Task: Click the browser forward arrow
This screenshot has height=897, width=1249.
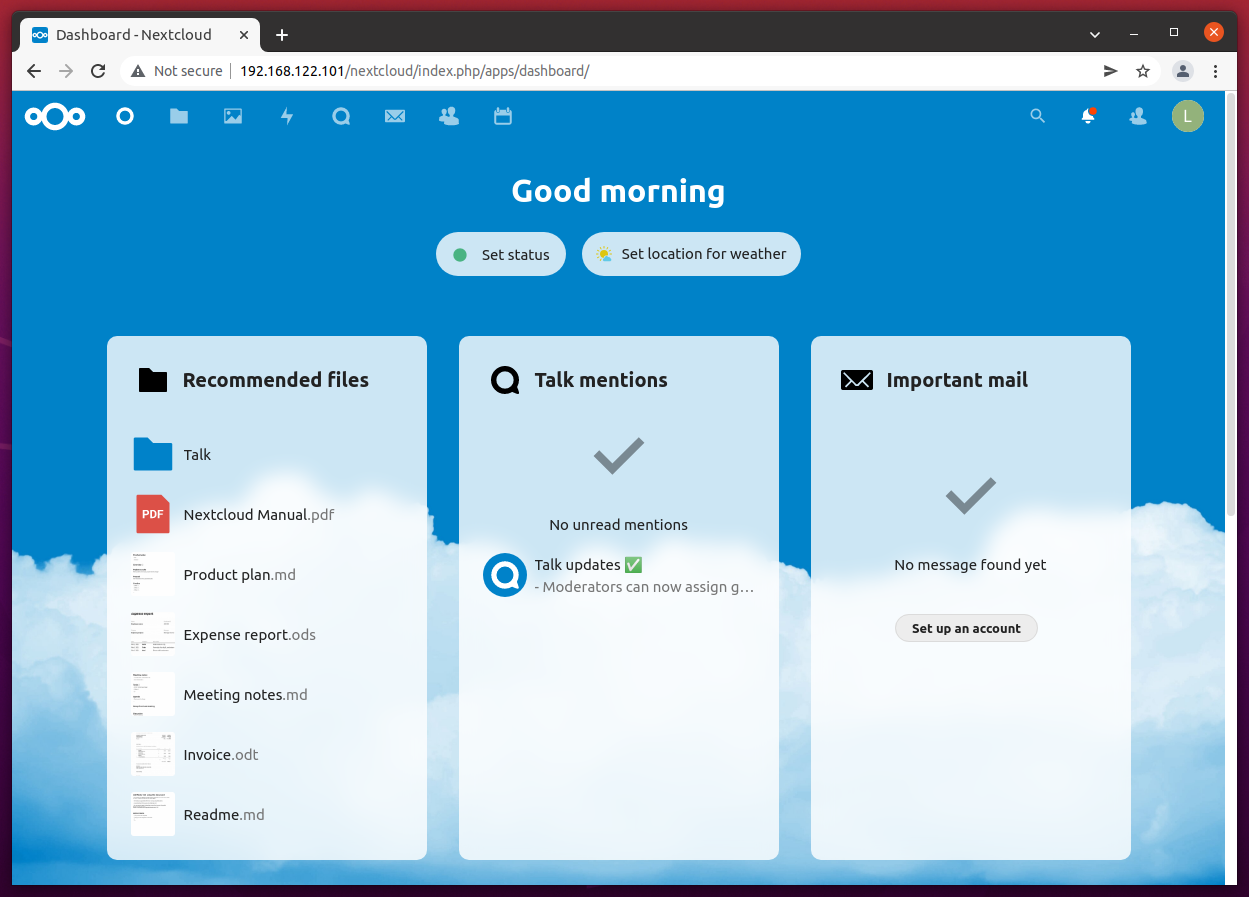Action: [x=66, y=71]
